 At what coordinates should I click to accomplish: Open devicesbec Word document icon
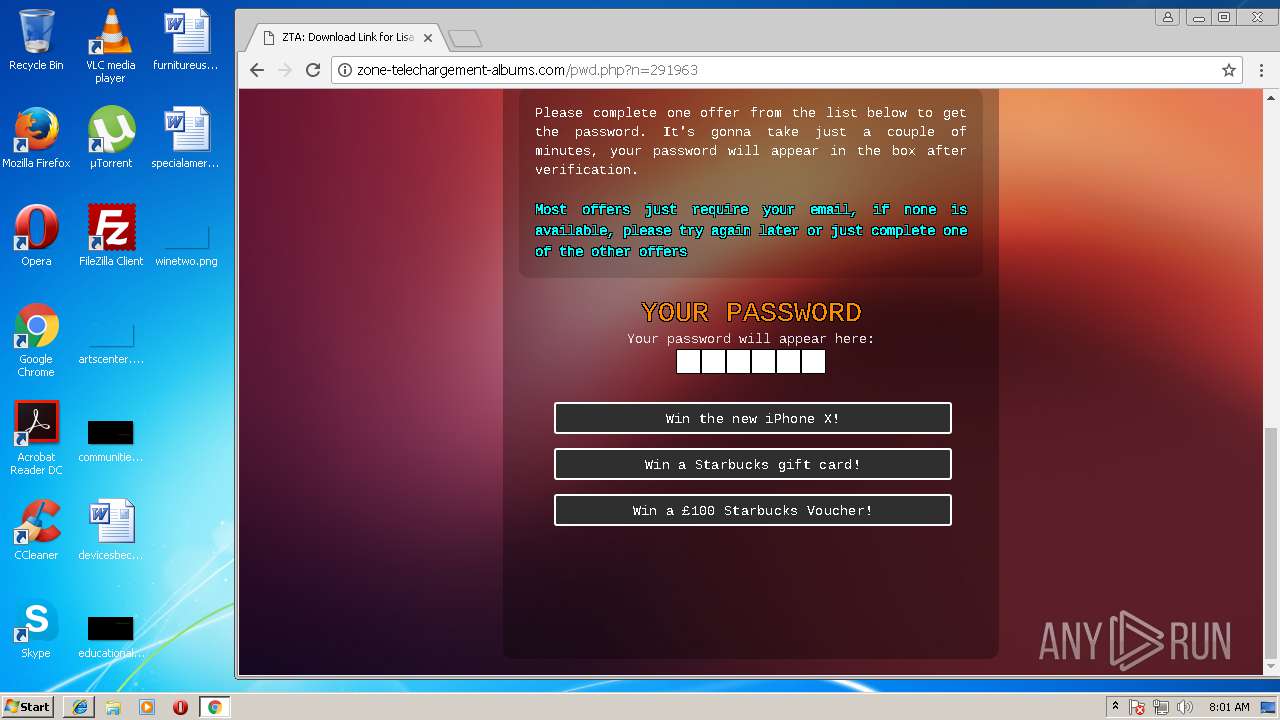pos(111,530)
